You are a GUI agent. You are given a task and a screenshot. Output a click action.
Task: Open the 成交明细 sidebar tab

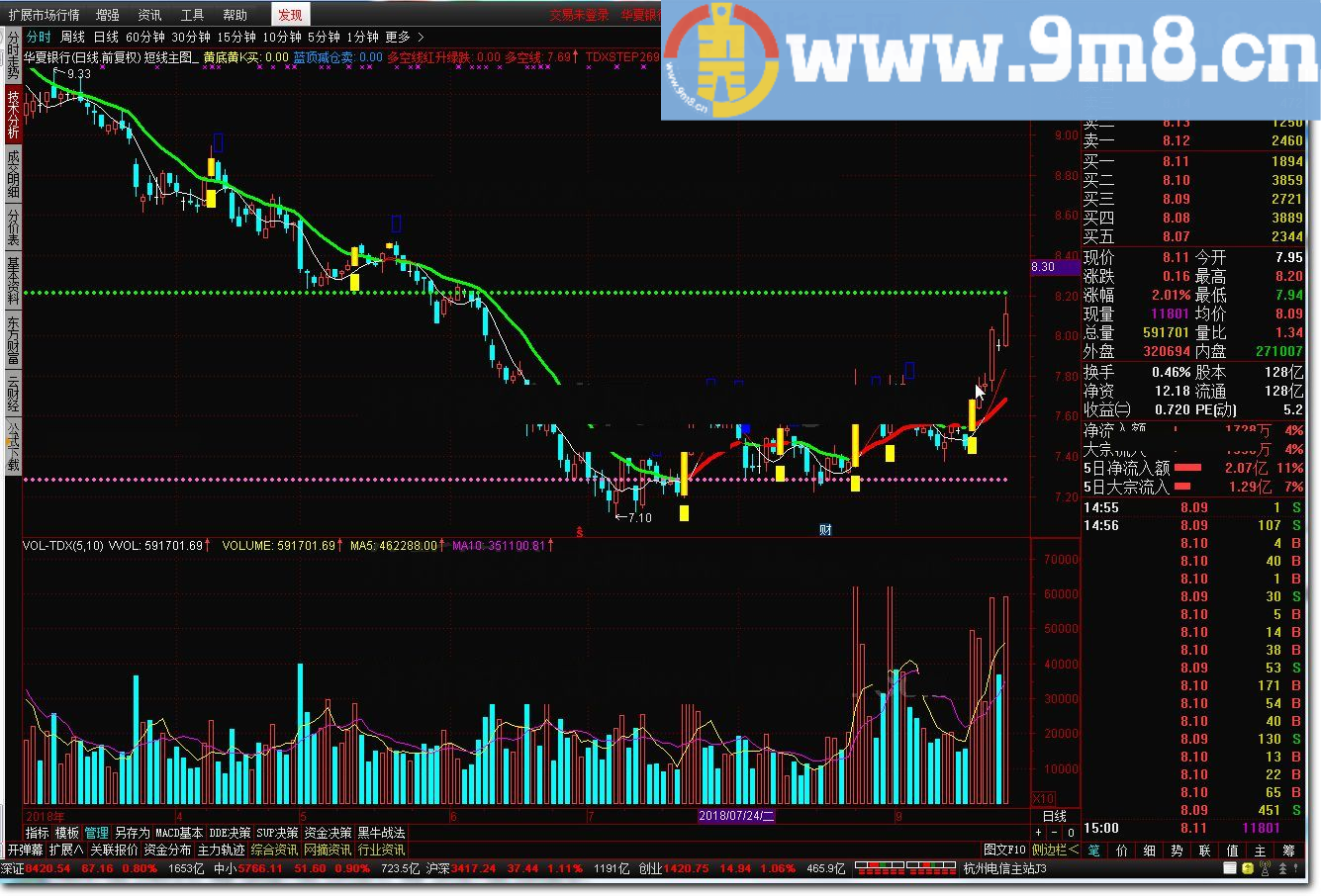[13, 174]
